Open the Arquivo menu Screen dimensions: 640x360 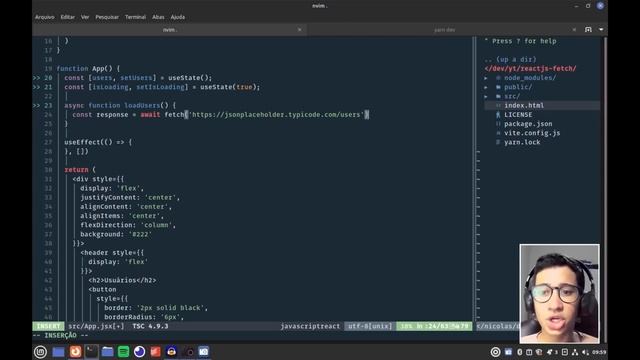click(x=44, y=17)
